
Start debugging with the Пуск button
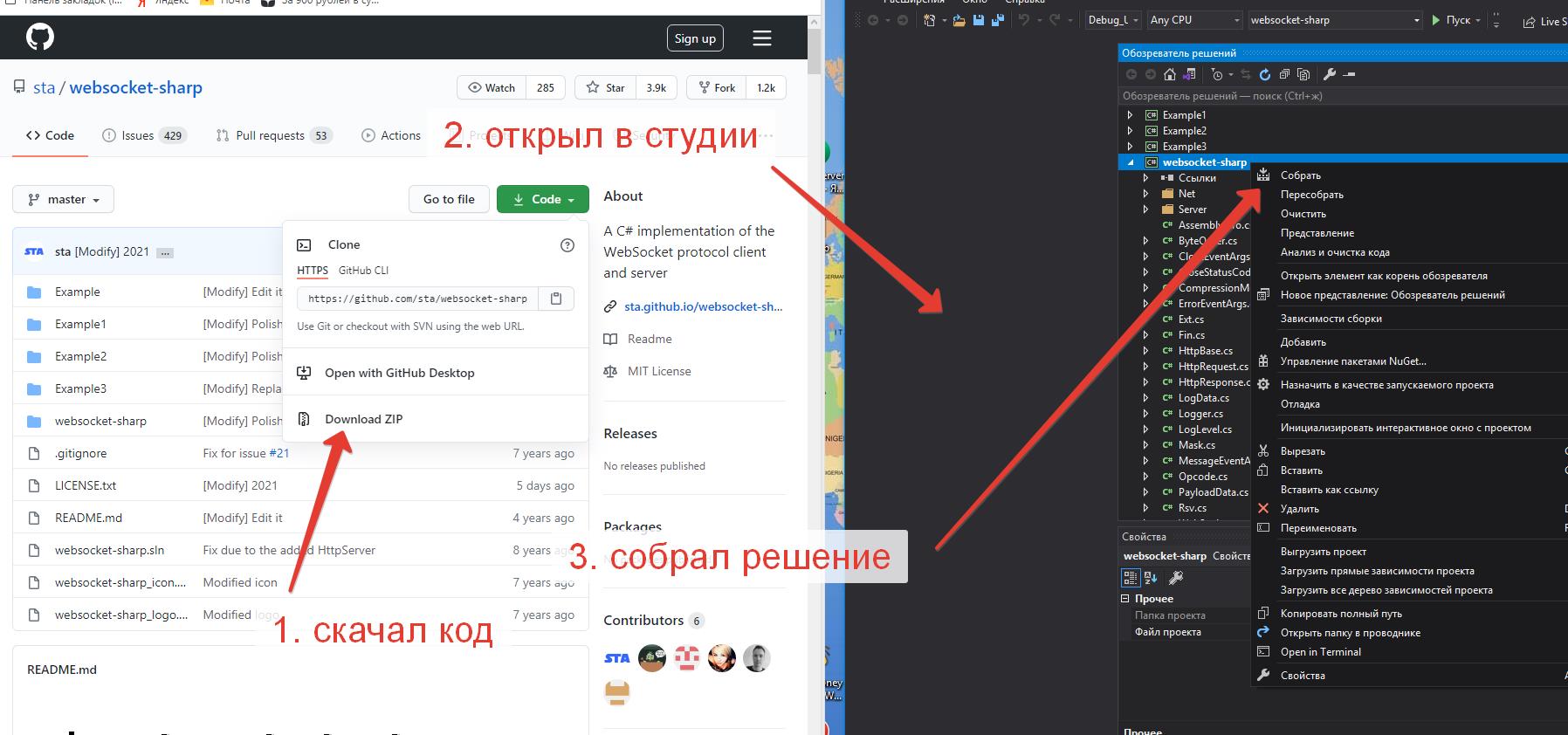tap(1451, 20)
